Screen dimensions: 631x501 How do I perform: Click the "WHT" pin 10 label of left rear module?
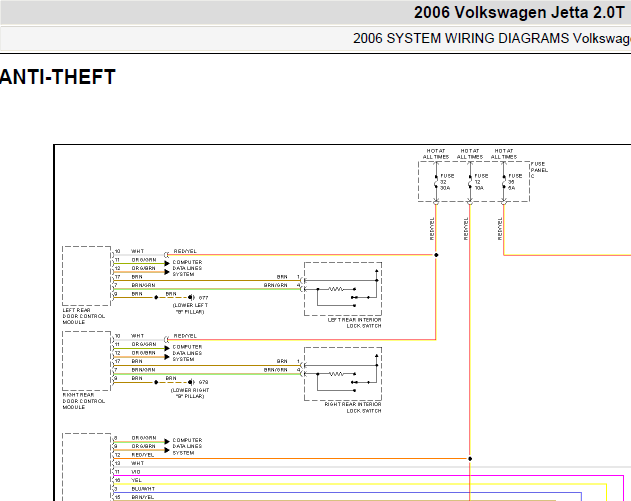coord(137,251)
